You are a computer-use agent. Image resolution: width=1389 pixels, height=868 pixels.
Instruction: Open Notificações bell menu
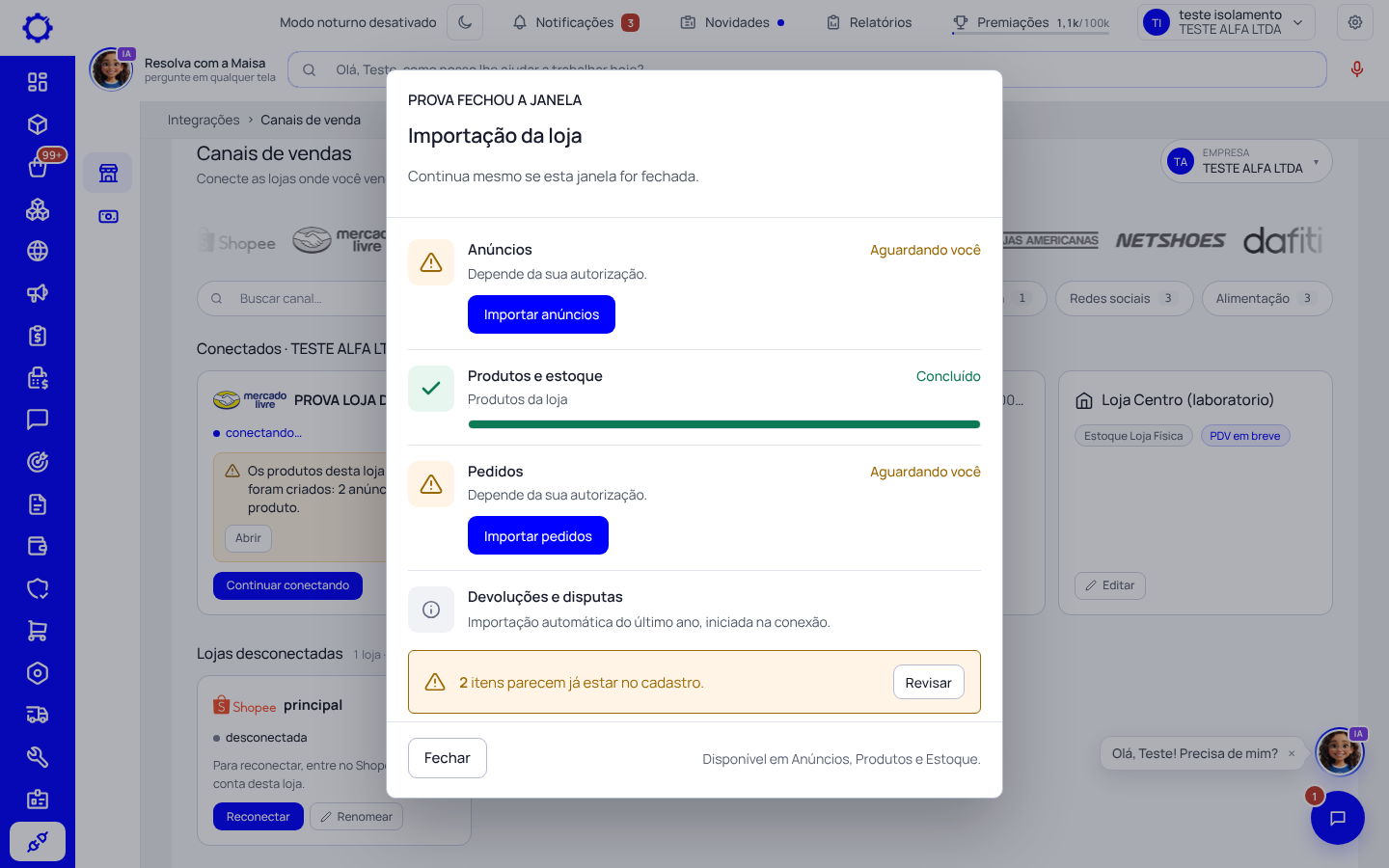pos(576,22)
